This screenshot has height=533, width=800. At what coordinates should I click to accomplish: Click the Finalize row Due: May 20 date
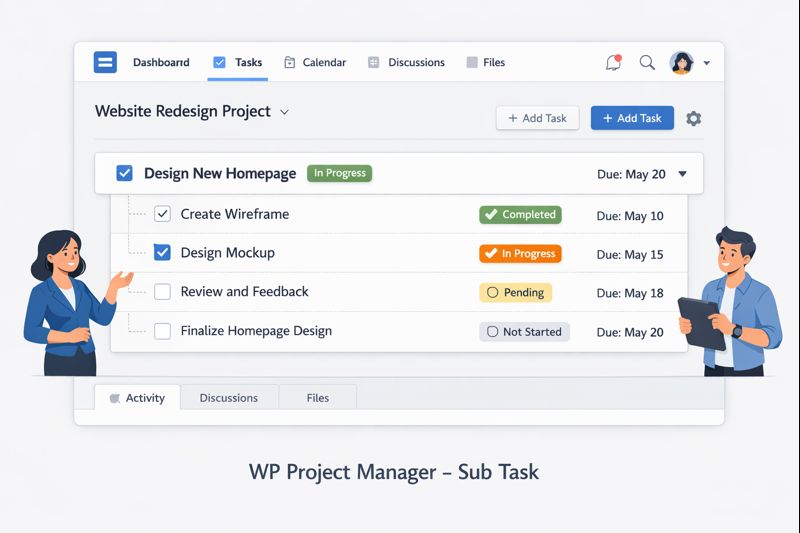pyautogui.click(x=630, y=333)
